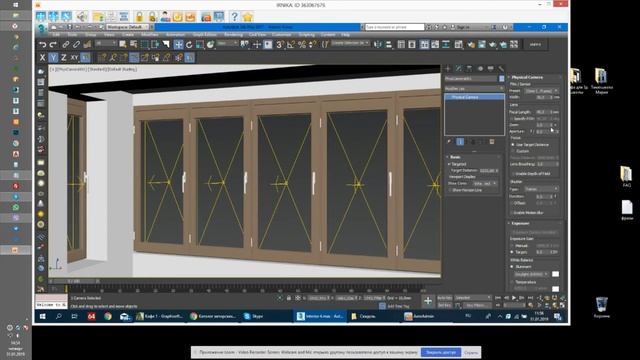Toggle 3D Snaps icon
The height and width of the screenshot is (360, 640).
coord(280,44)
